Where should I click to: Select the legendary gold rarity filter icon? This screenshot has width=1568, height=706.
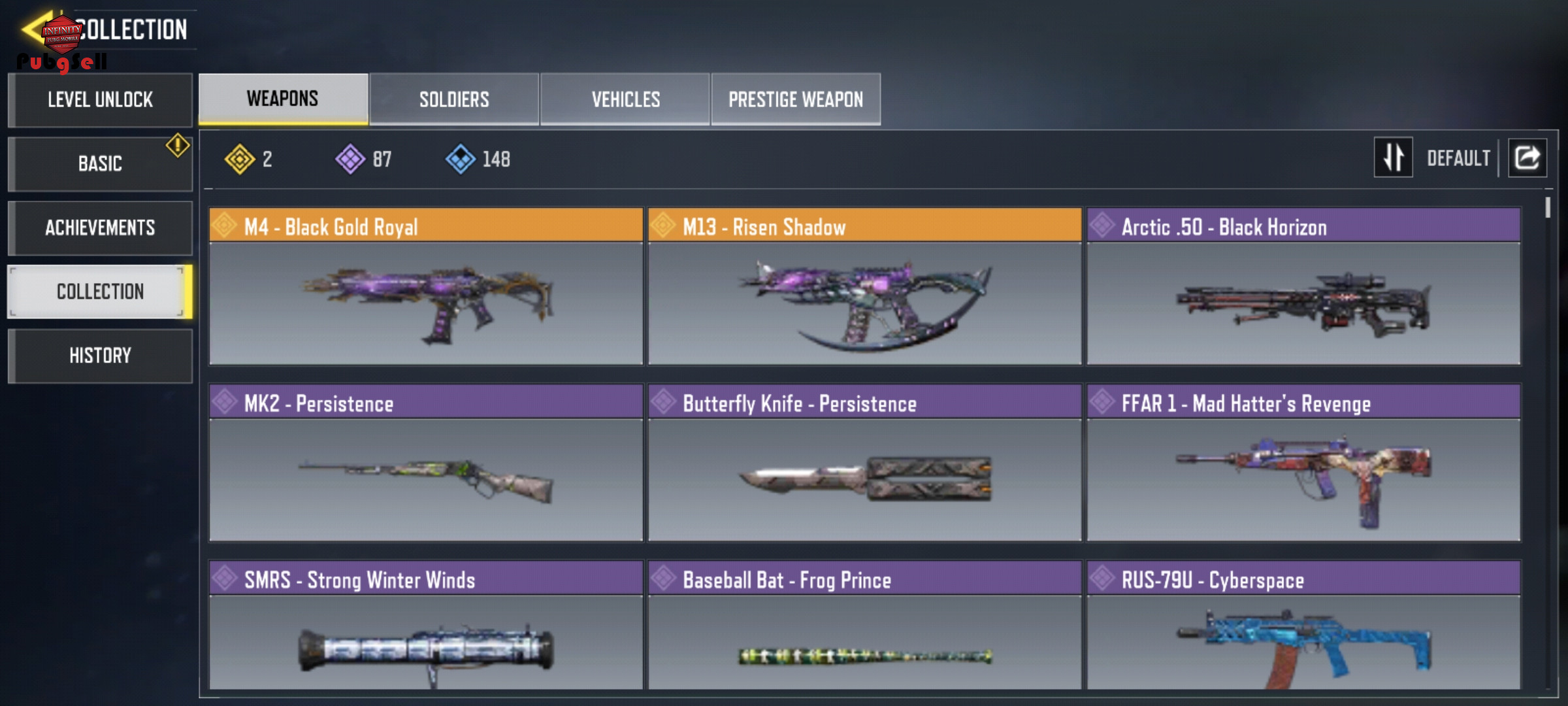[240, 159]
